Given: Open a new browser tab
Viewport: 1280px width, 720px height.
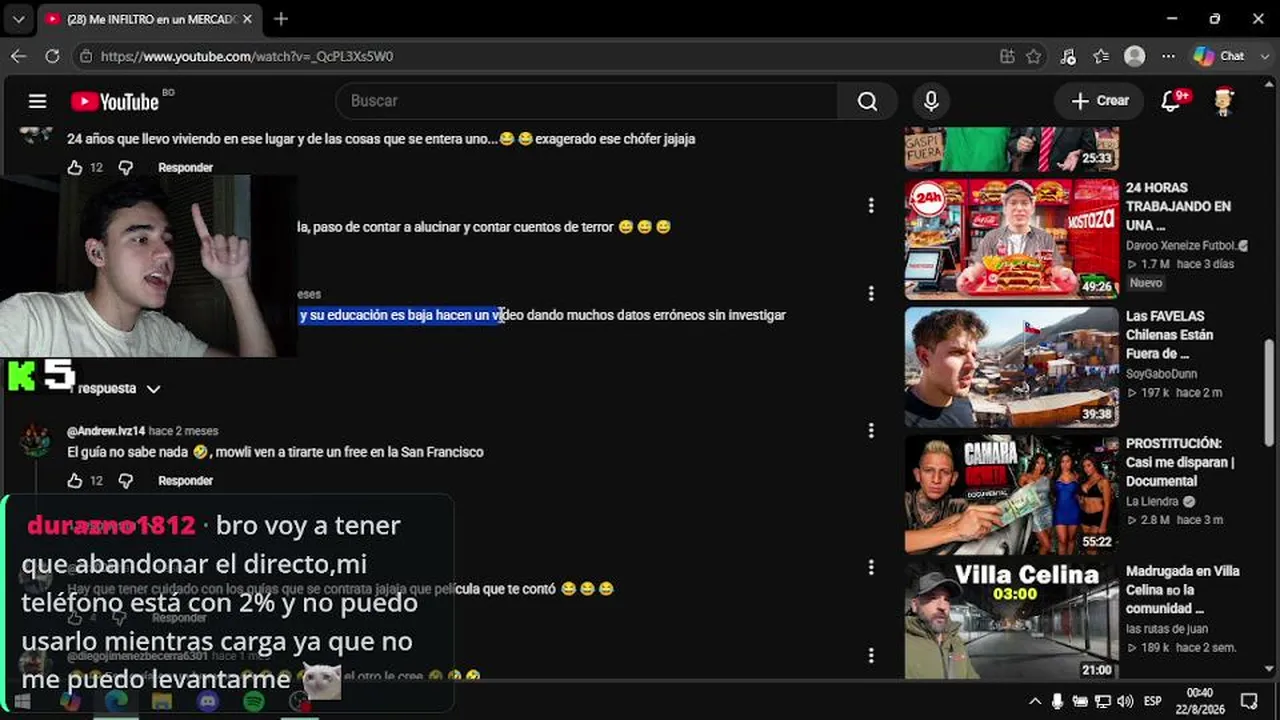Looking at the screenshot, I should tap(281, 19).
